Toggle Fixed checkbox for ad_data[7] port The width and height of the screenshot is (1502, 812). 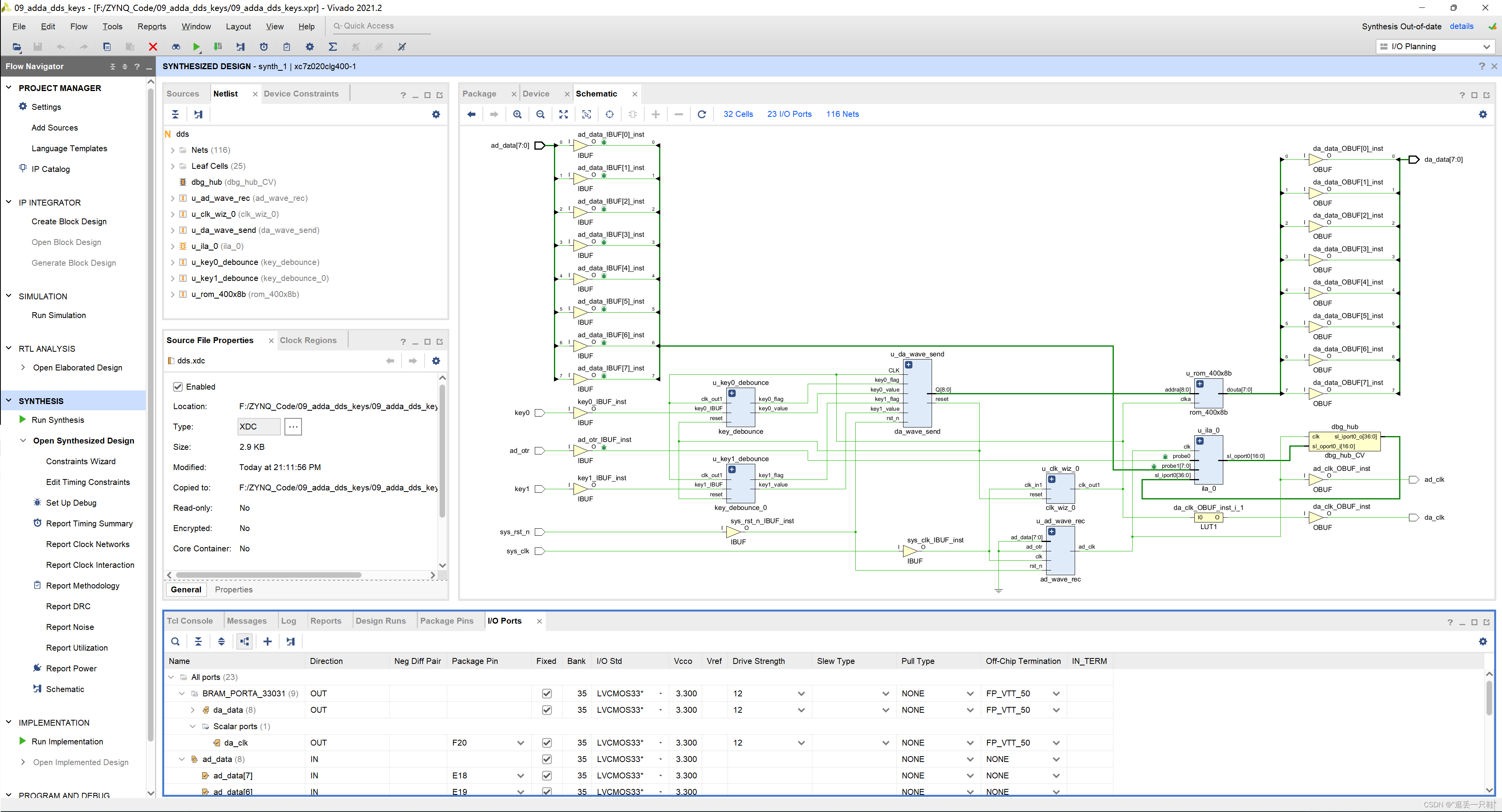click(x=546, y=775)
